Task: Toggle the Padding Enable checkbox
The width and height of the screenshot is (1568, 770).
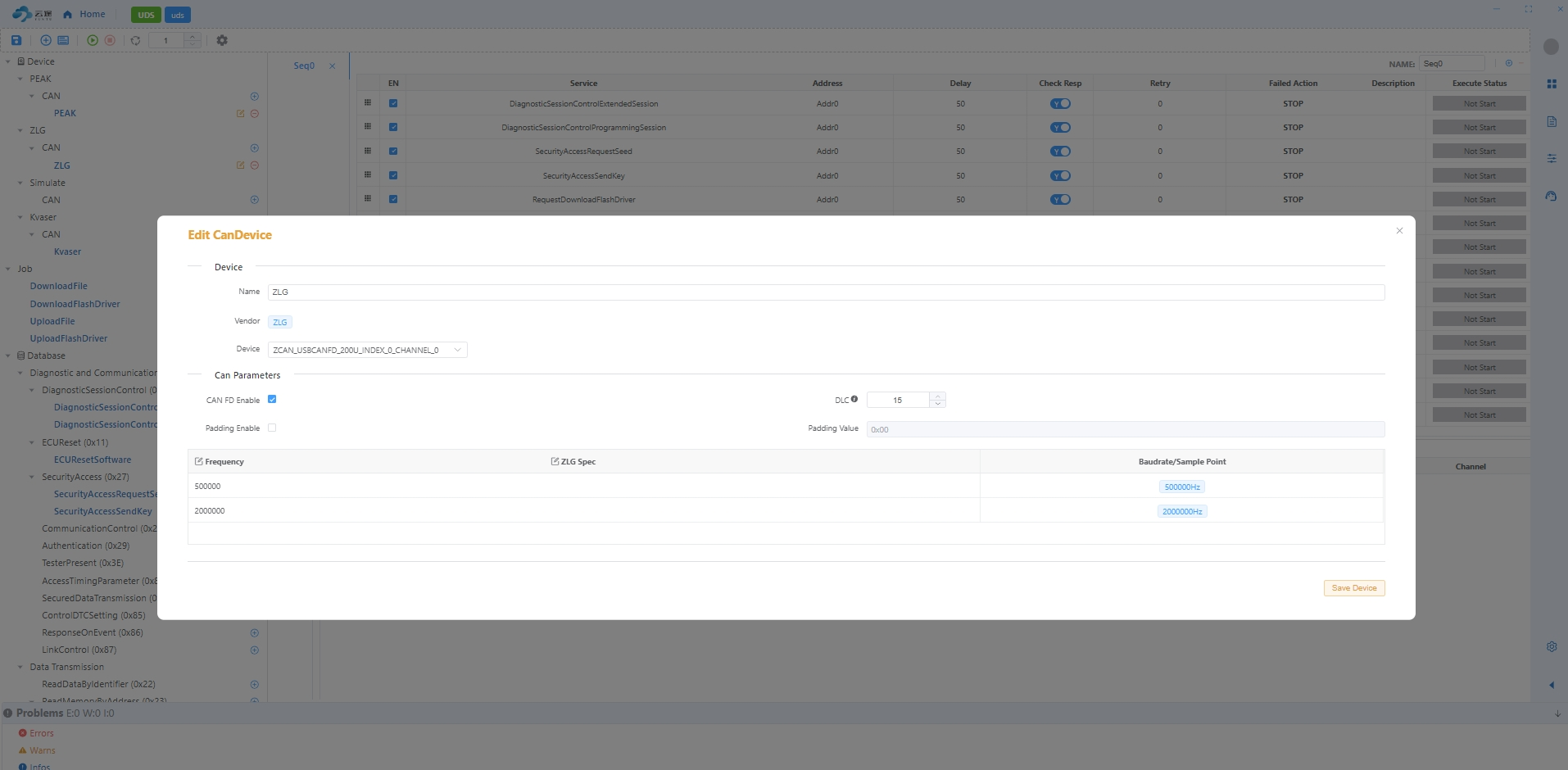Action: (x=272, y=428)
